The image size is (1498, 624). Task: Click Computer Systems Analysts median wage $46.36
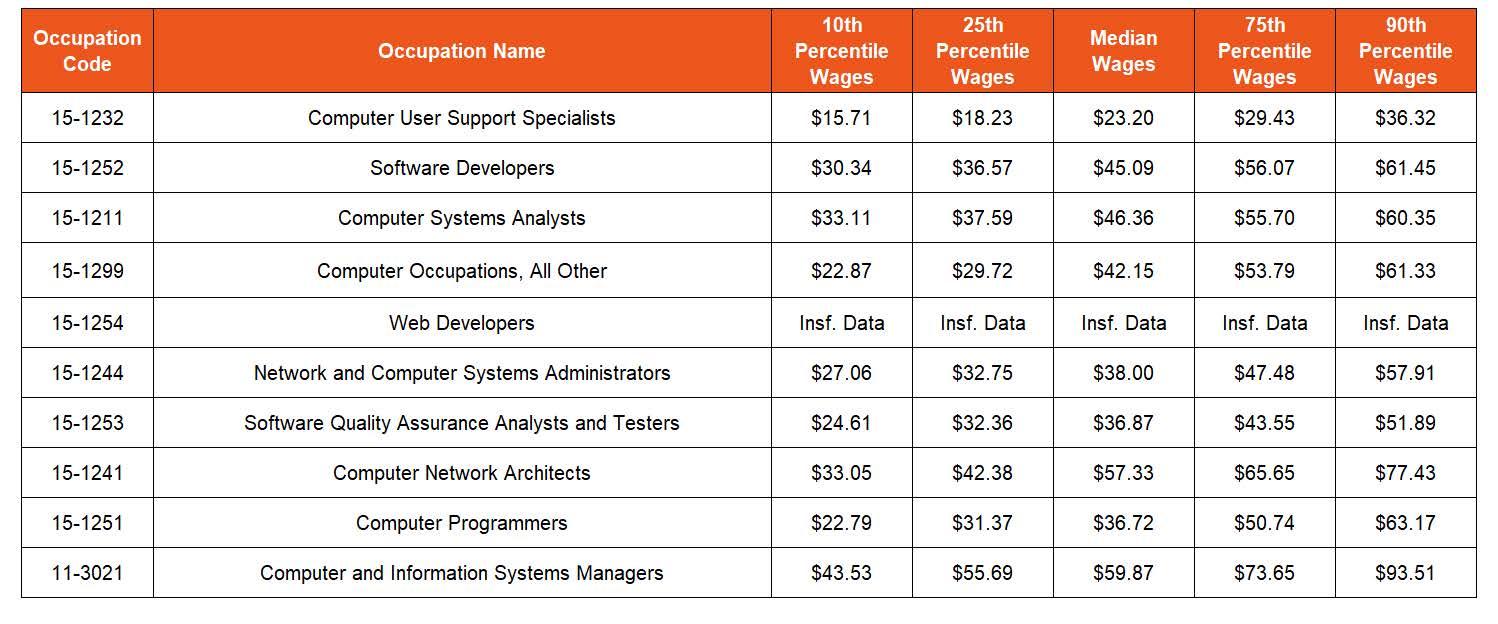coord(1123,218)
